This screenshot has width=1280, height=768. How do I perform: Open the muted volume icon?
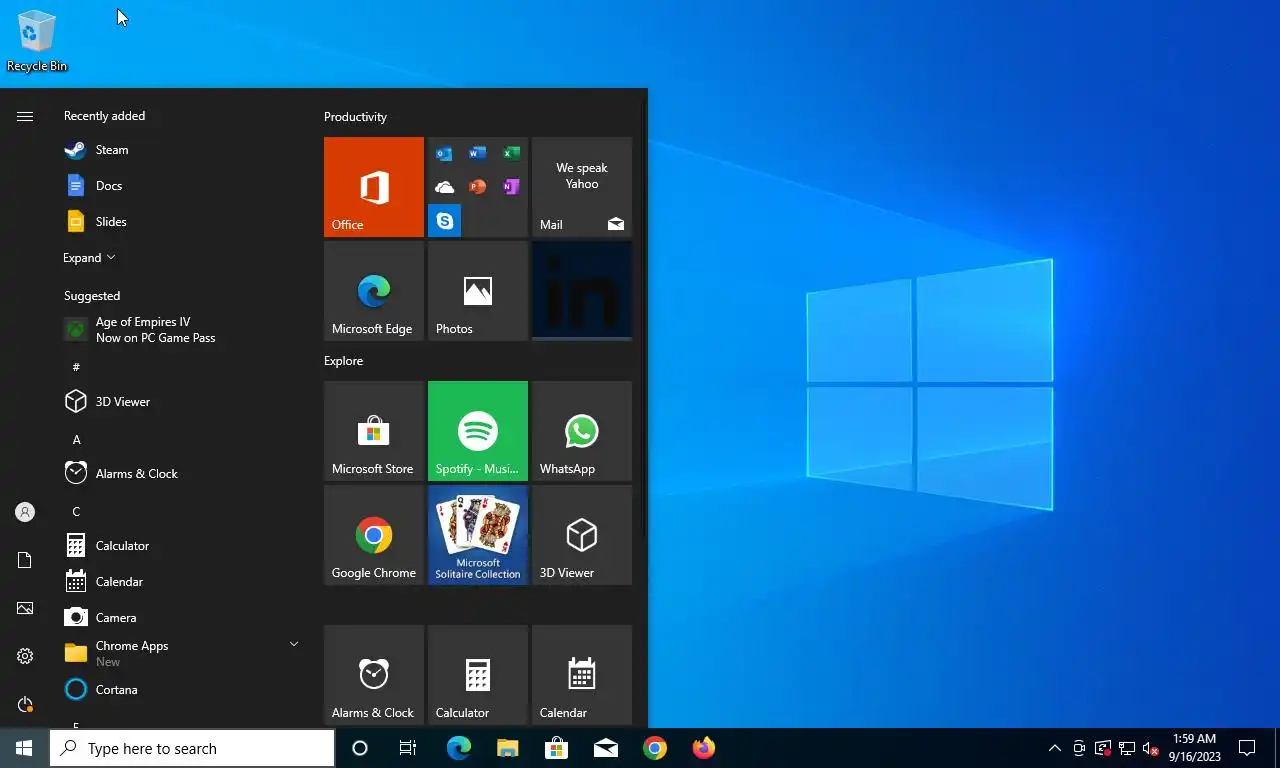tap(1151, 748)
